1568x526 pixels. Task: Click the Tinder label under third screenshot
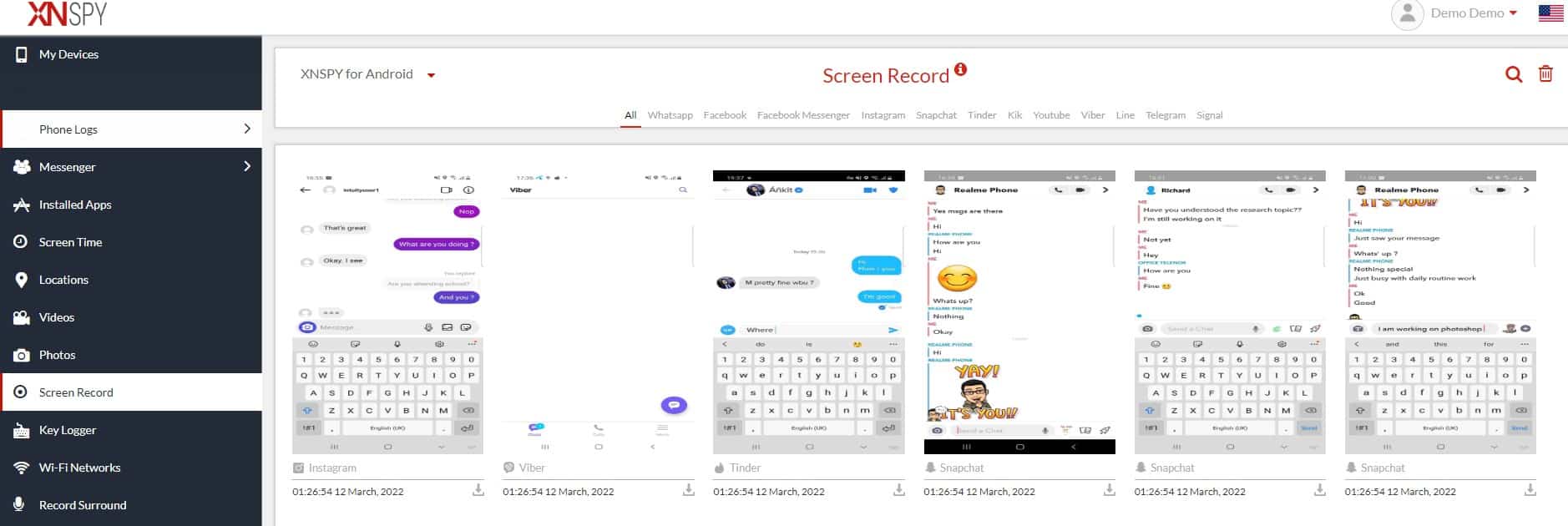pos(745,468)
